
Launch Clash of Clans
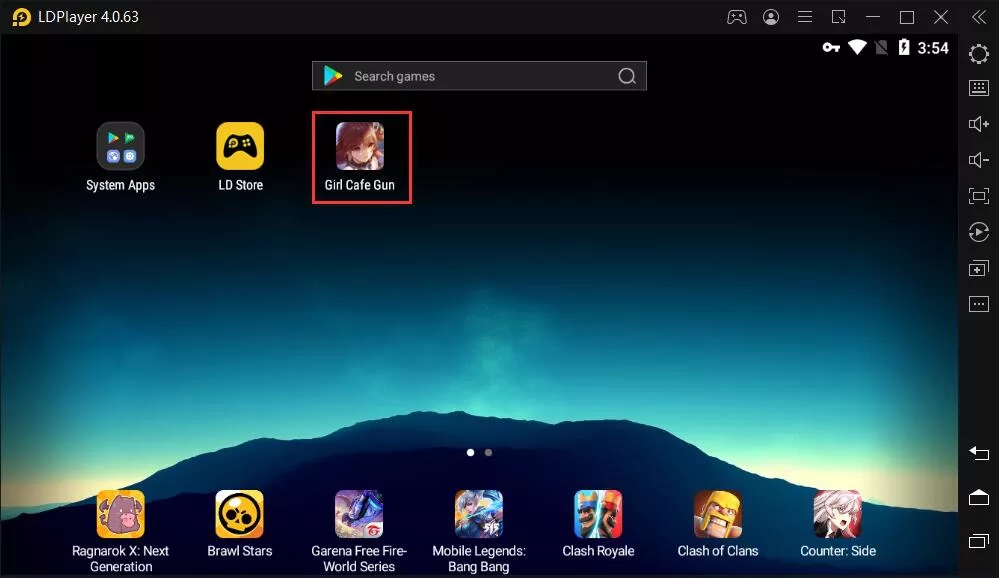(x=717, y=512)
